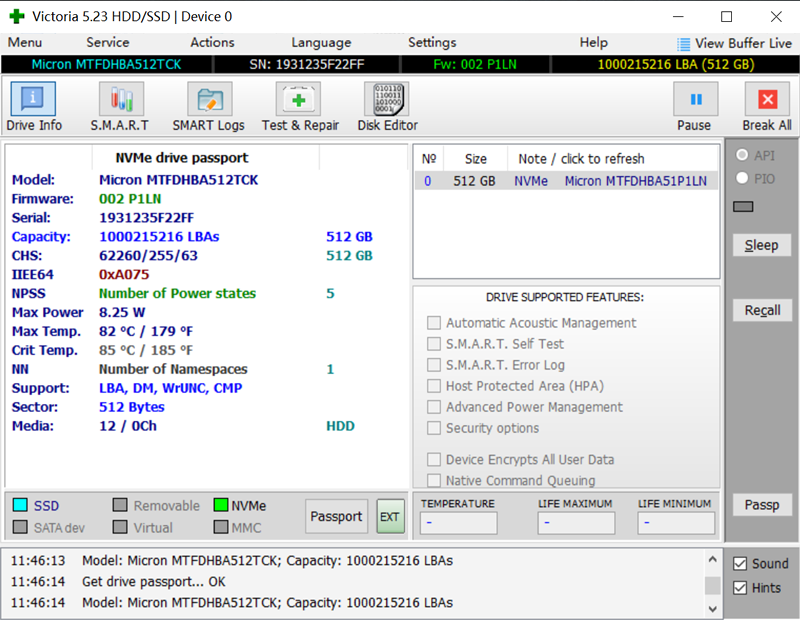Screen dimensions: 800x620
Task: Toggle Native Command Queuing checkbox
Action: click(434, 481)
